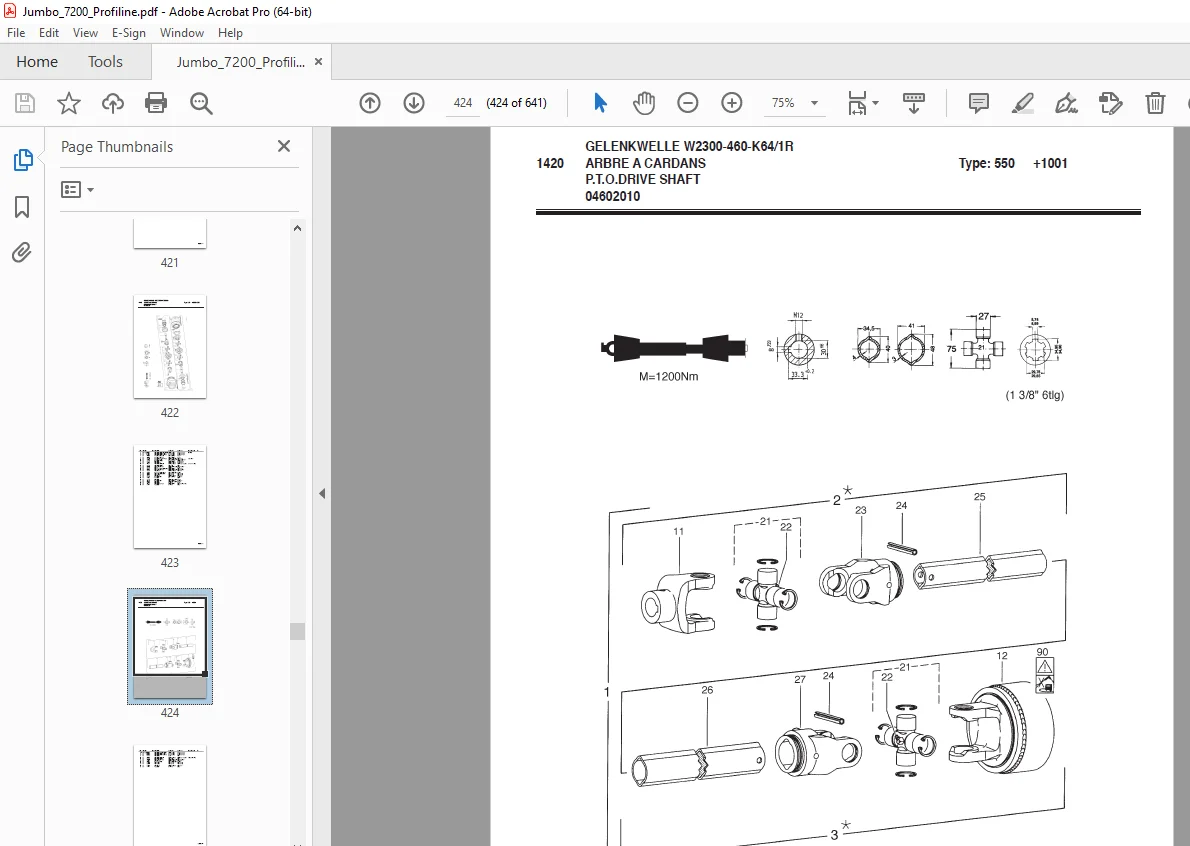
Task: Open the Edit menu
Action: point(49,33)
